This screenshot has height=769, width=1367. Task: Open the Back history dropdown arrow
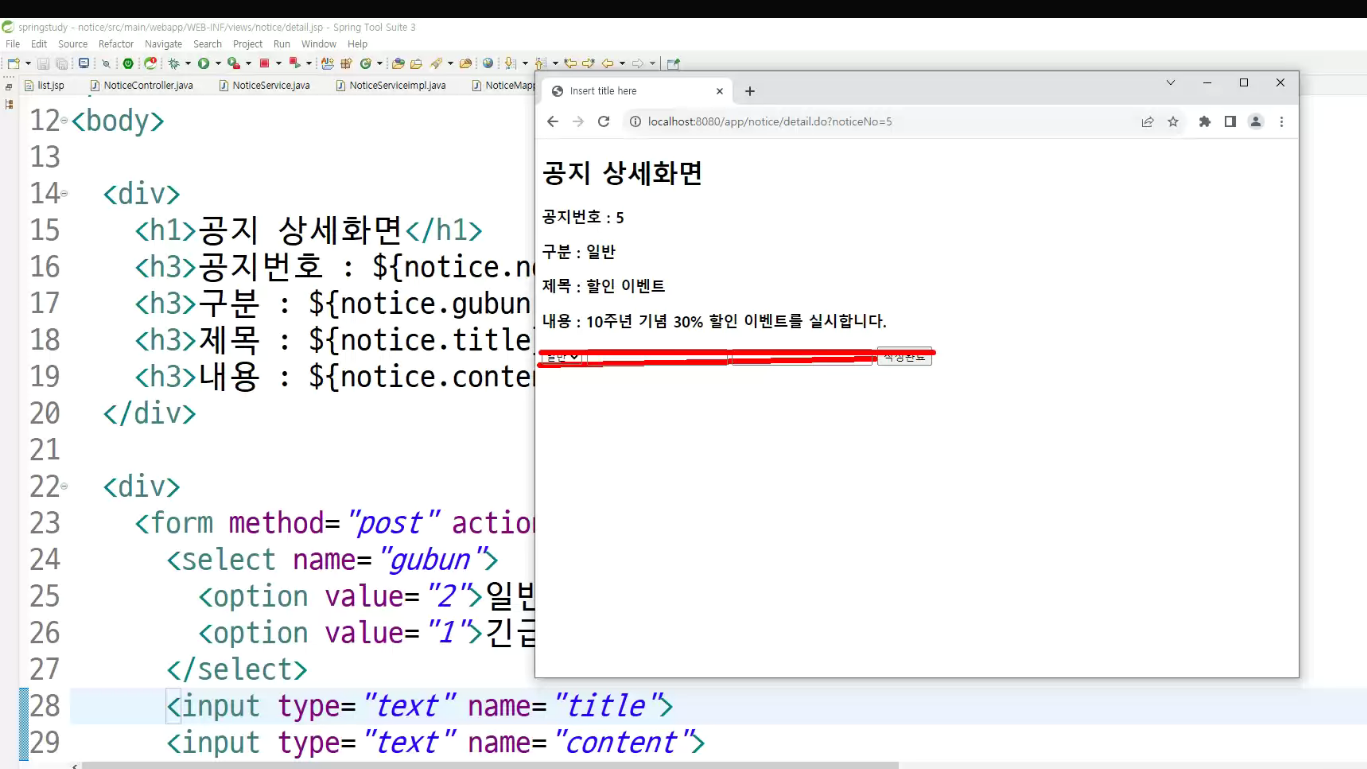pos(621,63)
